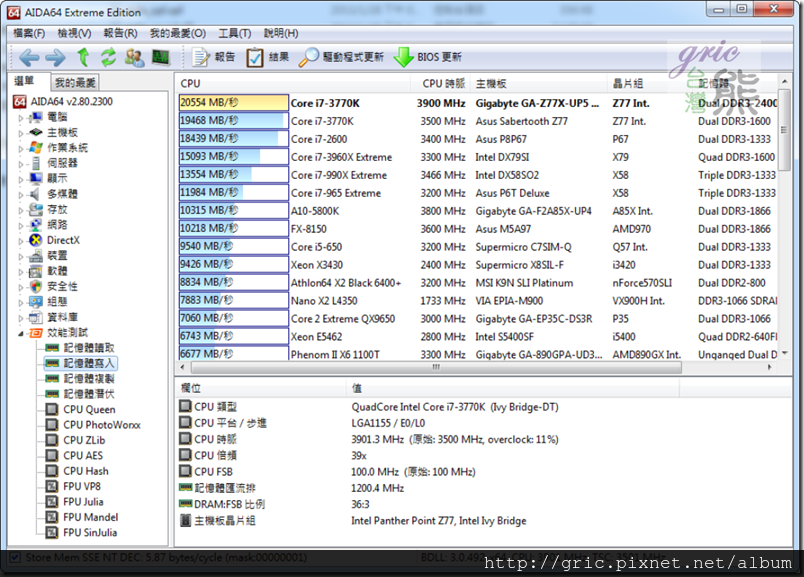
Task: Expand the 顯示 tree node
Action: tap(21, 179)
